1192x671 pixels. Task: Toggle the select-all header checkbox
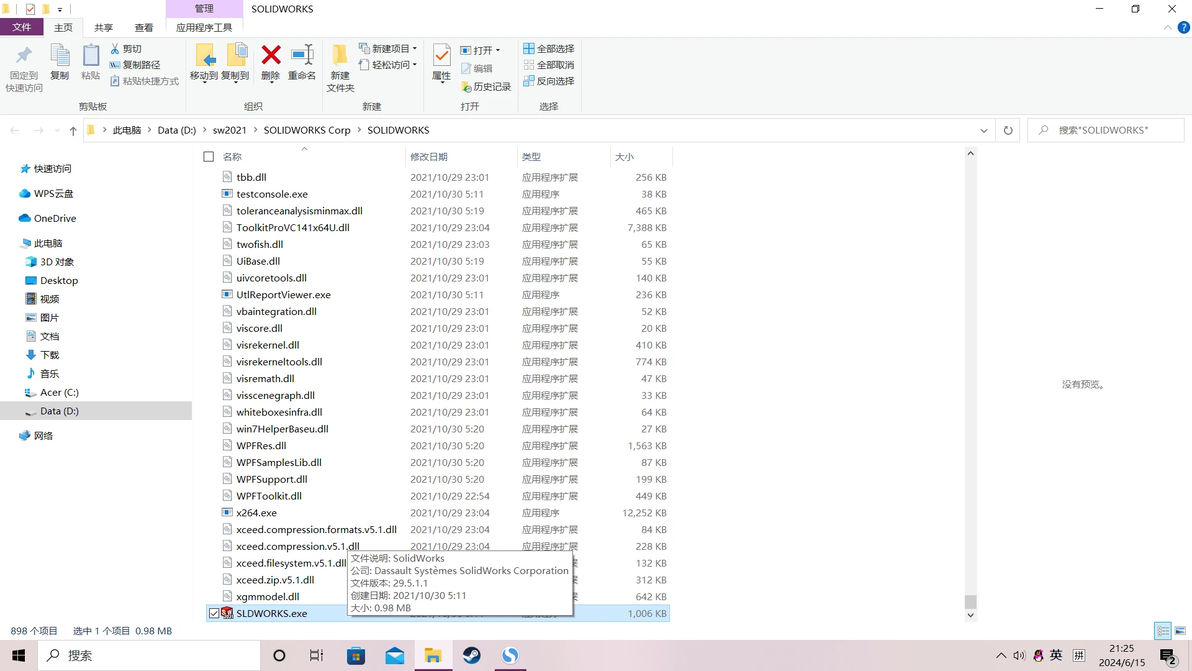208,157
